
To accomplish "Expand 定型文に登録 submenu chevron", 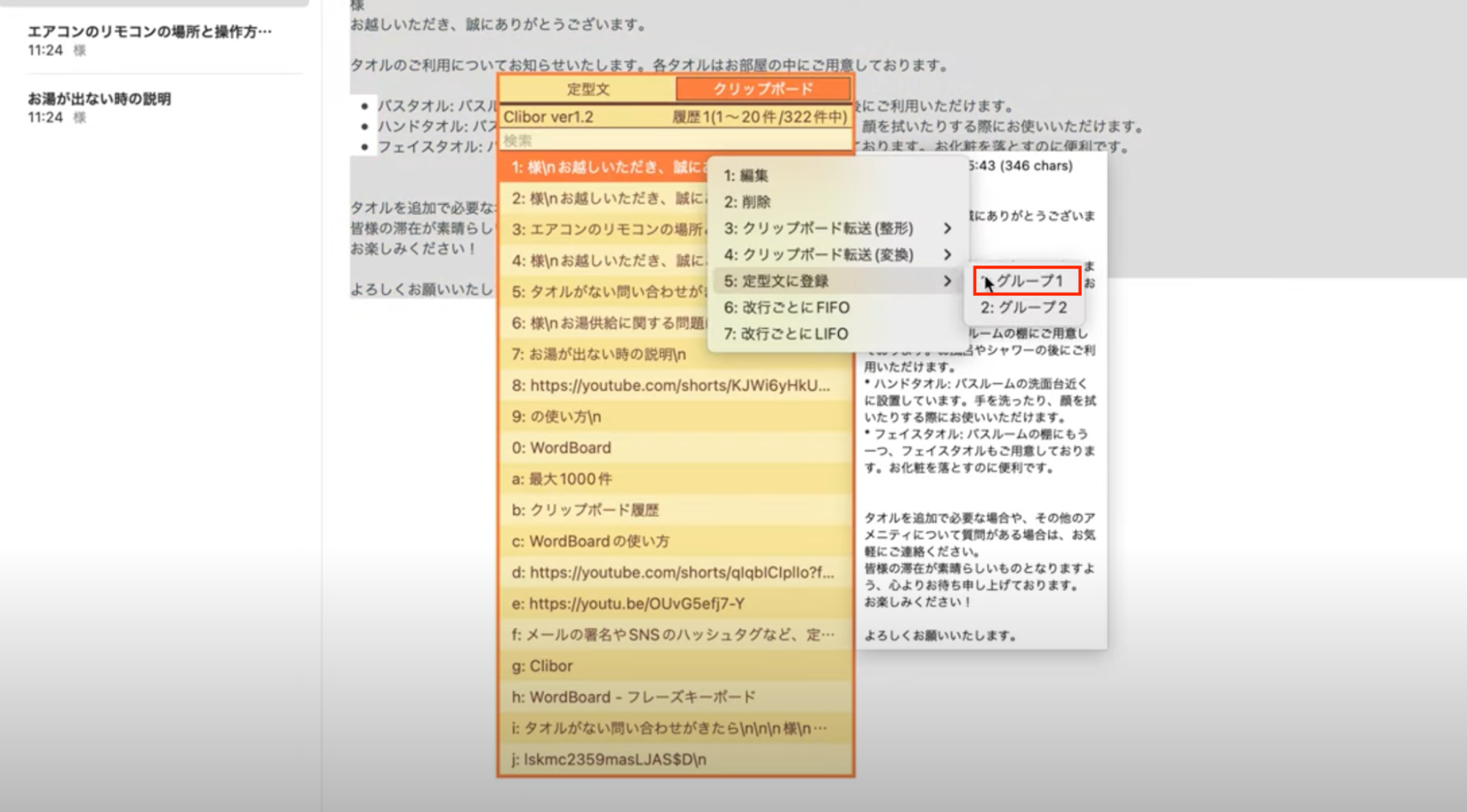I will [x=947, y=281].
